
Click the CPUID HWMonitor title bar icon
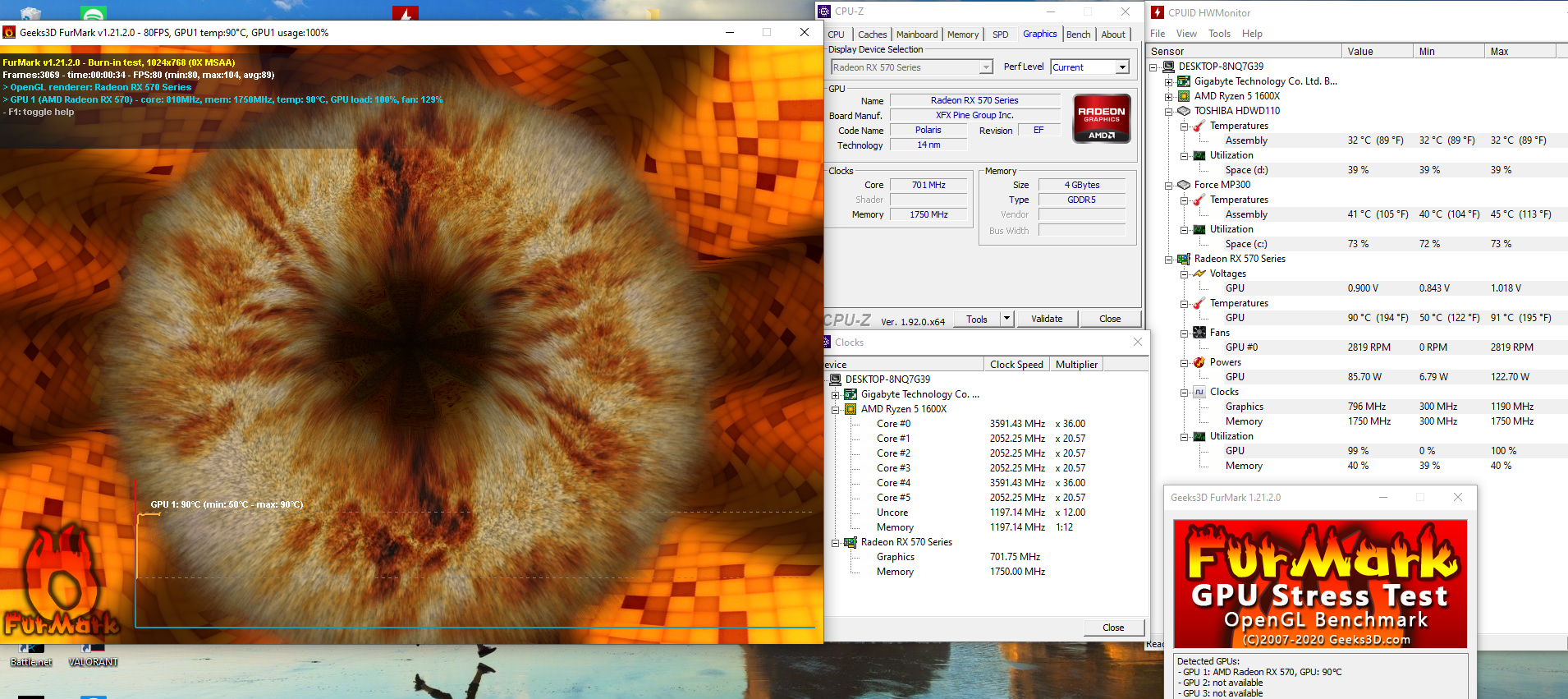(1158, 12)
